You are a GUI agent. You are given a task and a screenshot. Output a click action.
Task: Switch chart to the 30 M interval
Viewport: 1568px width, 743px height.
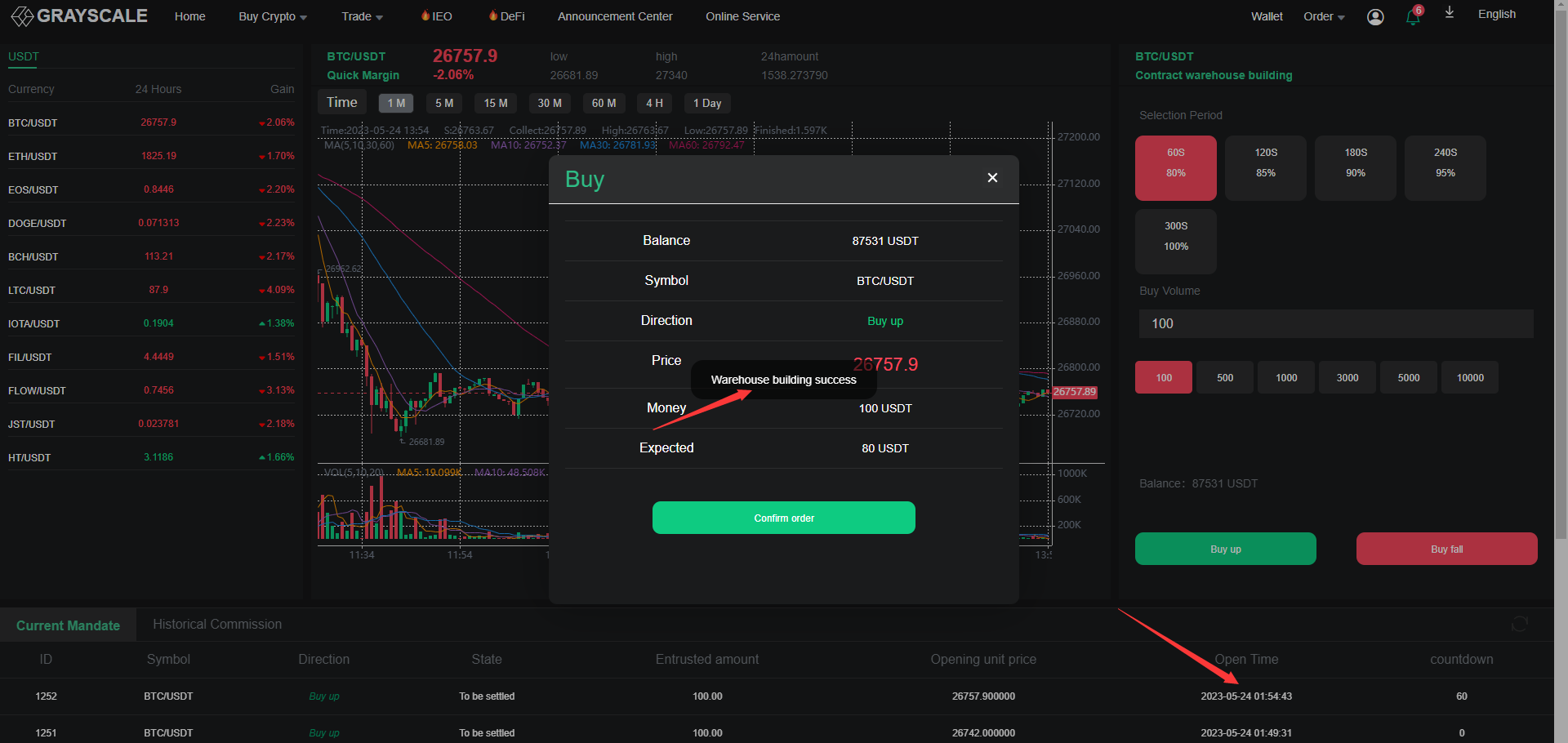pos(550,103)
